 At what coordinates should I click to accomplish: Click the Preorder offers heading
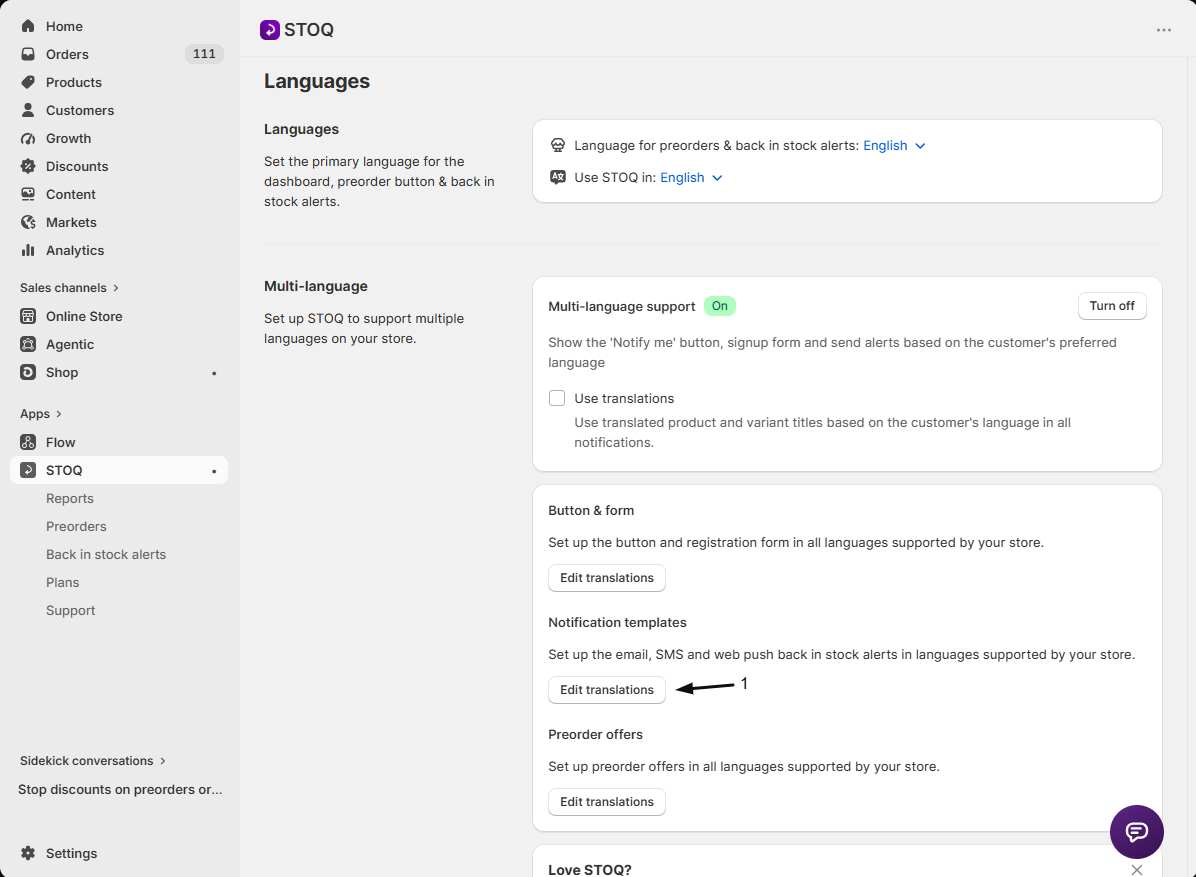click(595, 734)
